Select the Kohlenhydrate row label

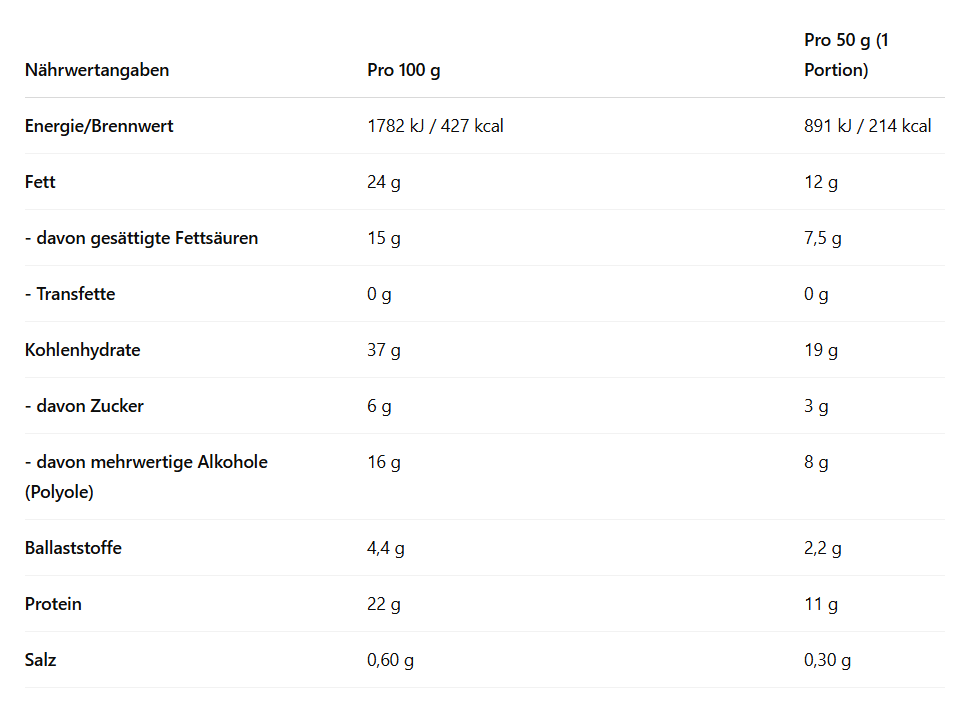pyautogui.click(x=82, y=350)
